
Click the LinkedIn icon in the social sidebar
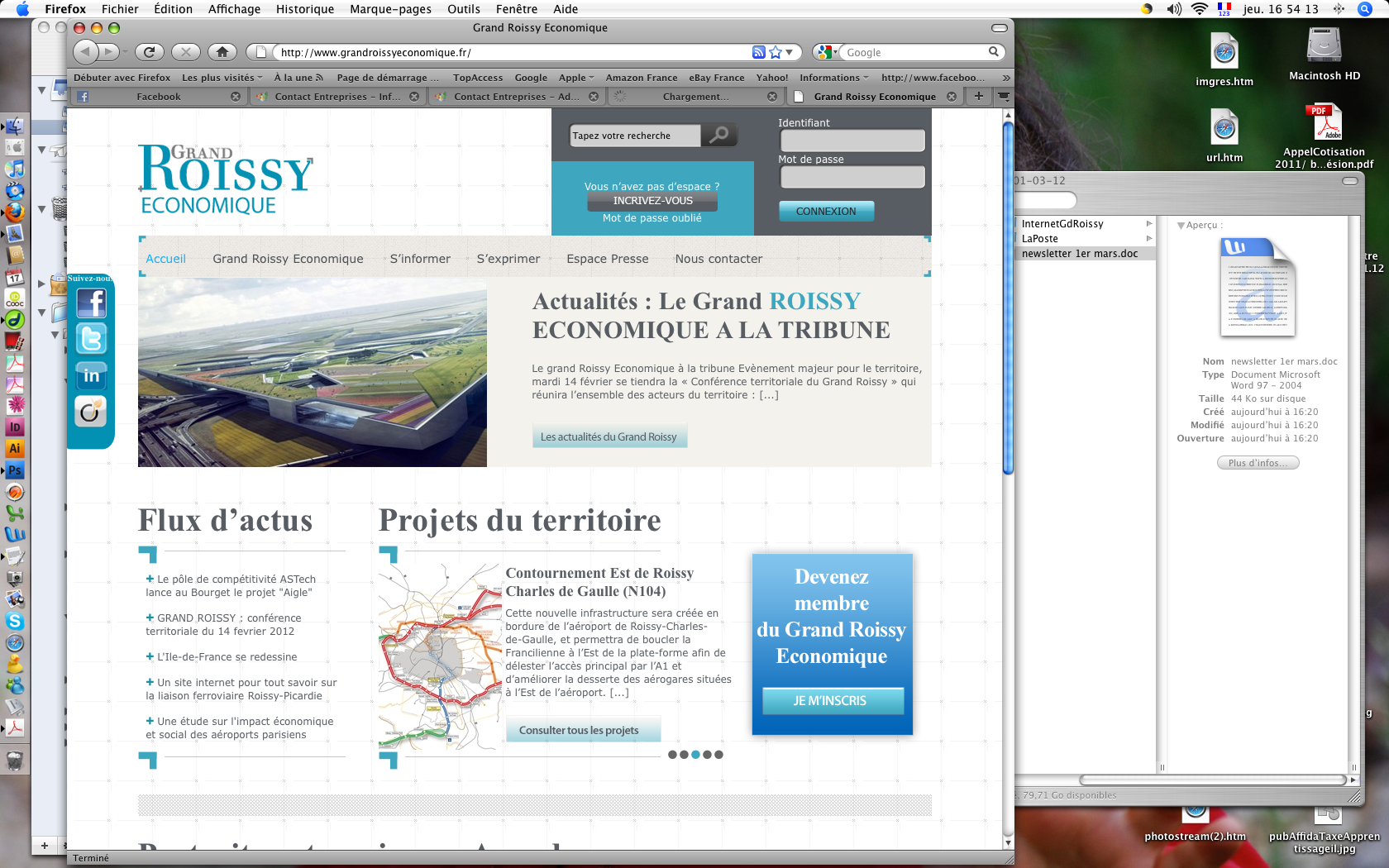click(91, 375)
